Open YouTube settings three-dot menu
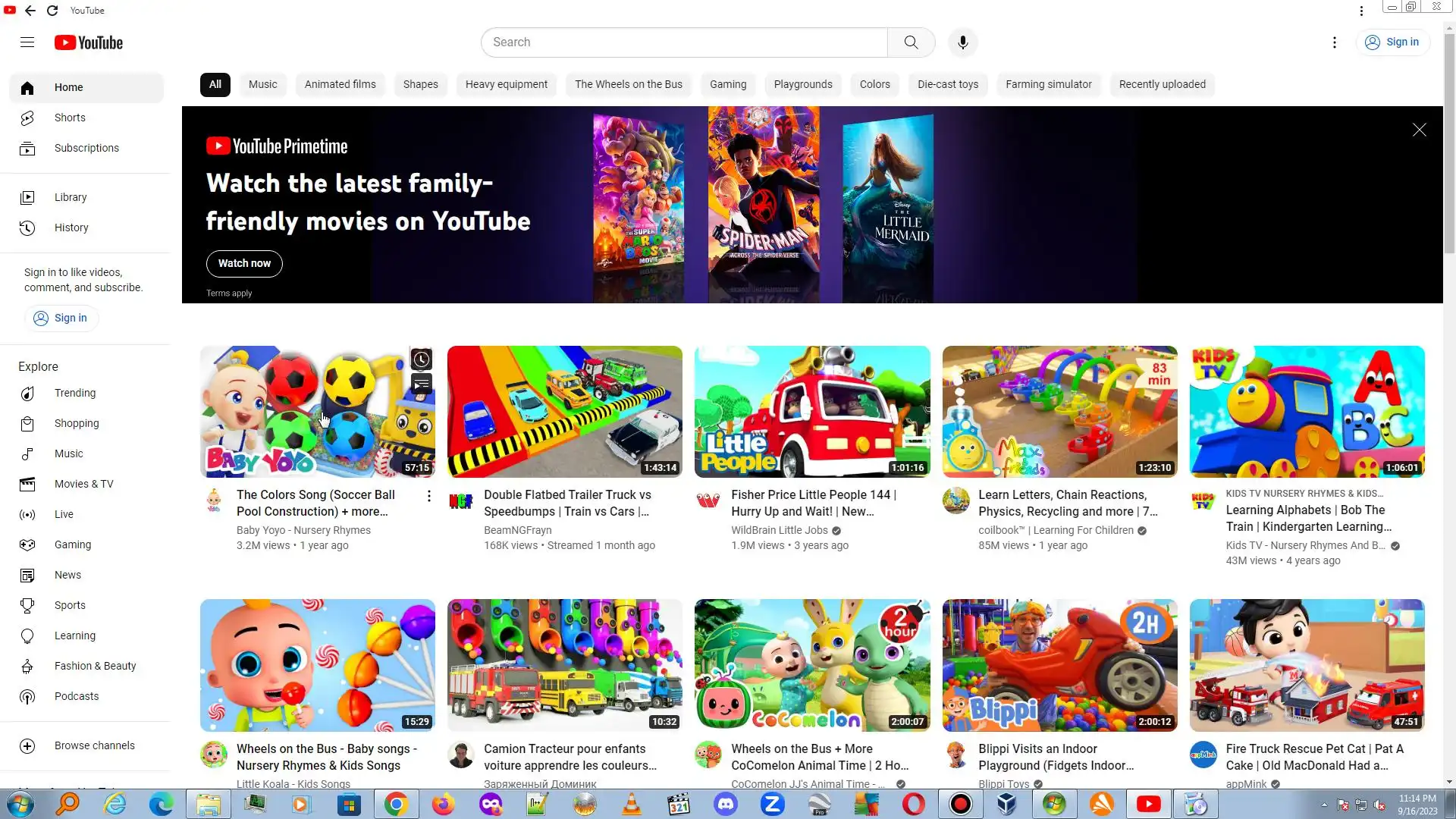 [x=1335, y=42]
